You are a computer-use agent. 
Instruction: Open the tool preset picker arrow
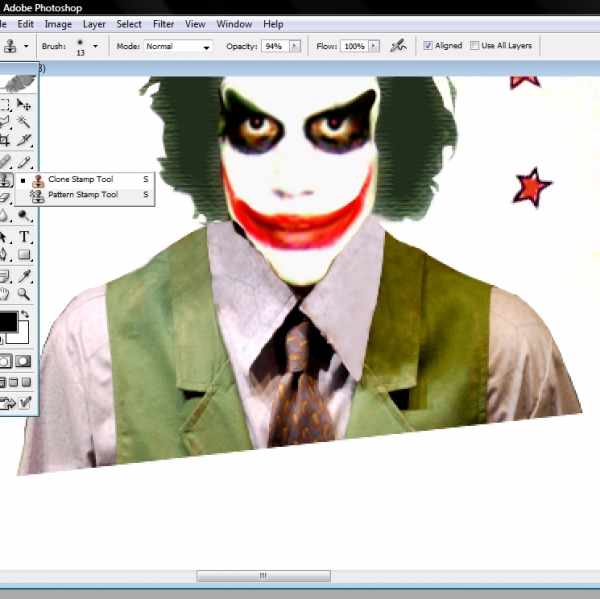click(x=26, y=46)
